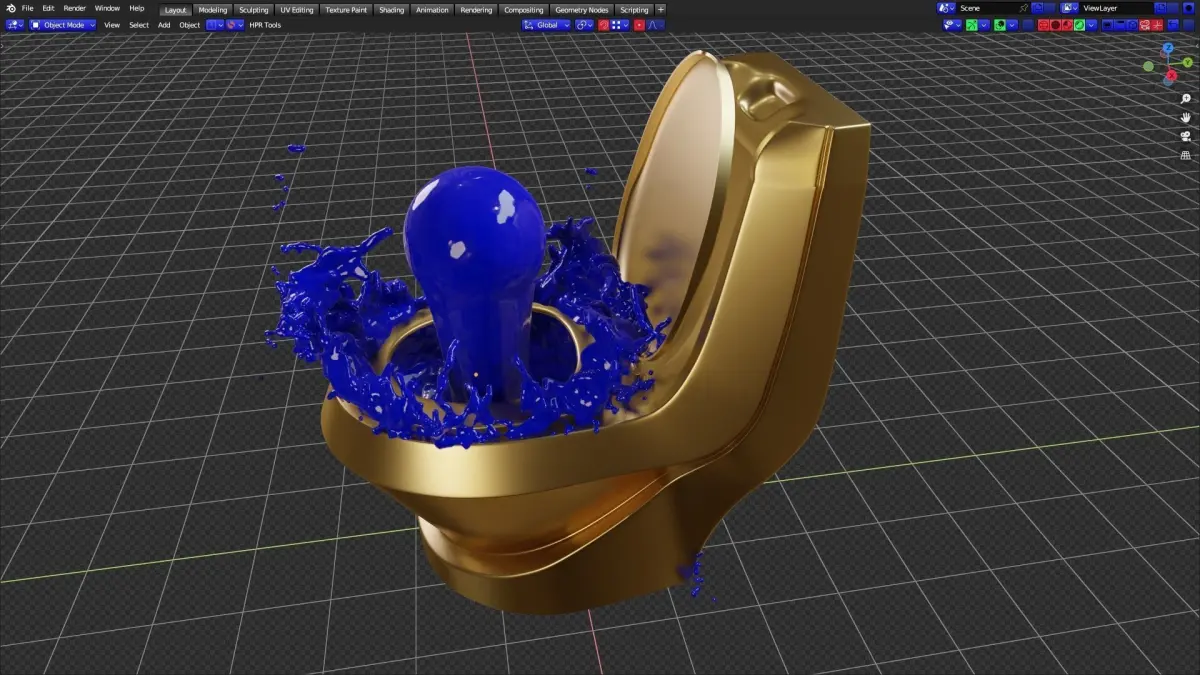Switch to the Scripting workspace tab
This screenshot has height=675, width=1200.
coord(634,9)
